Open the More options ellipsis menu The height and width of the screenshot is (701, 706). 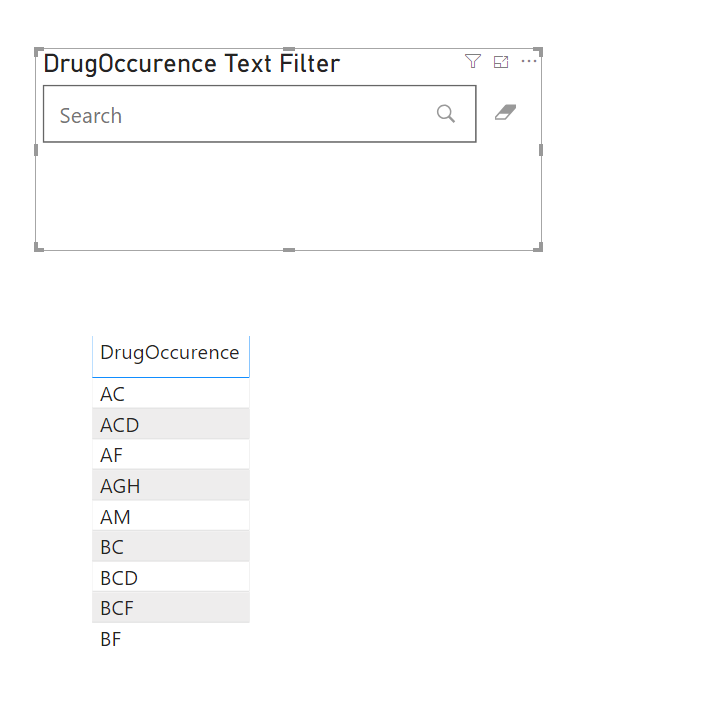click(529, 62)
